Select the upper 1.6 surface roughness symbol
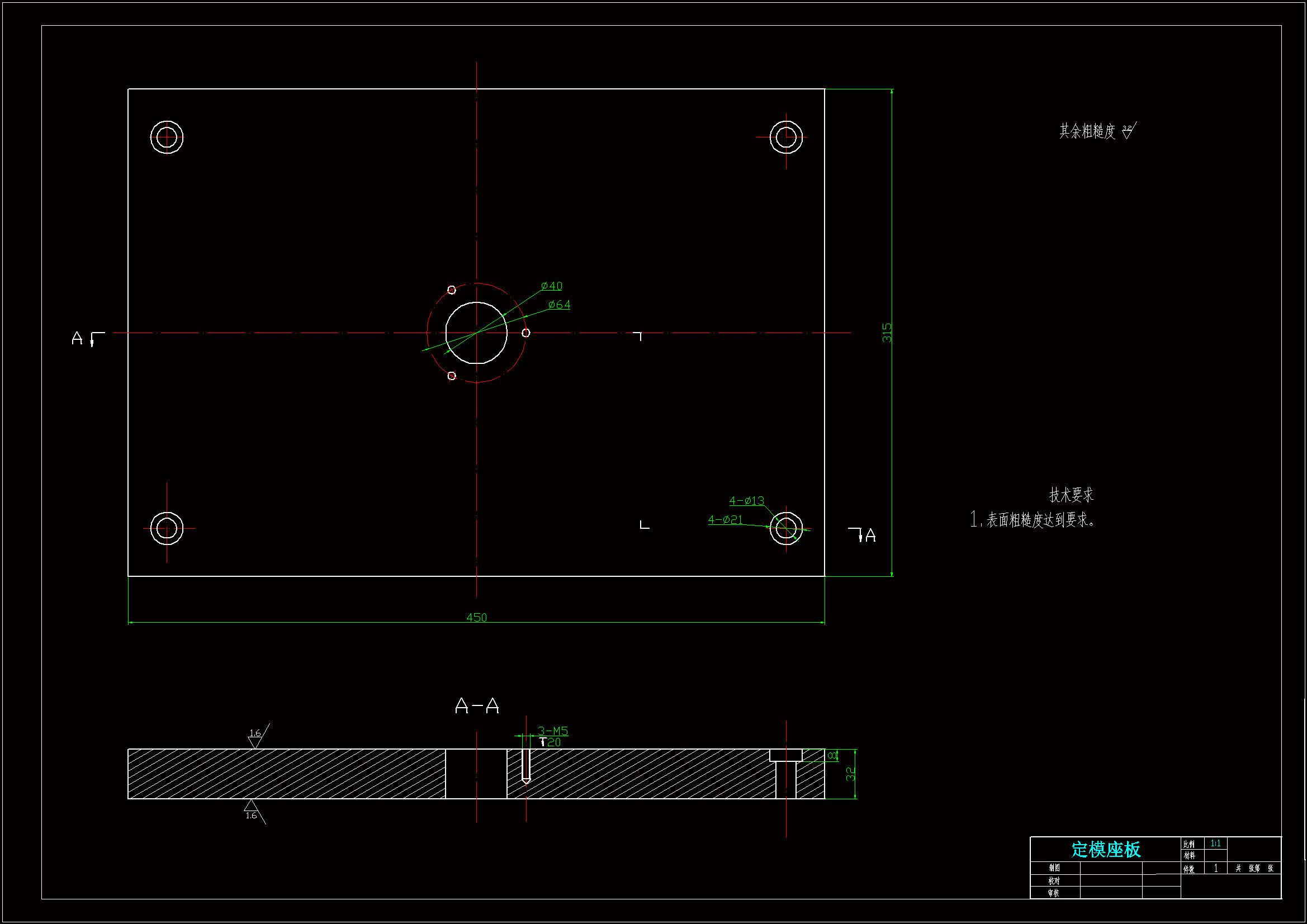Viewport: 1307px width, 924px height. click(256, 737)
